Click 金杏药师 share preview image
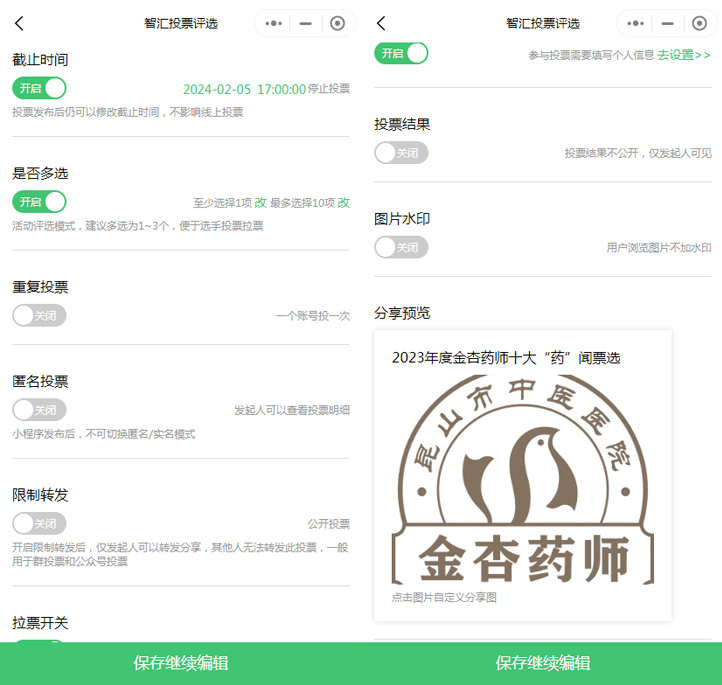The width and height of the screenshot is (722, 685). 523,479
